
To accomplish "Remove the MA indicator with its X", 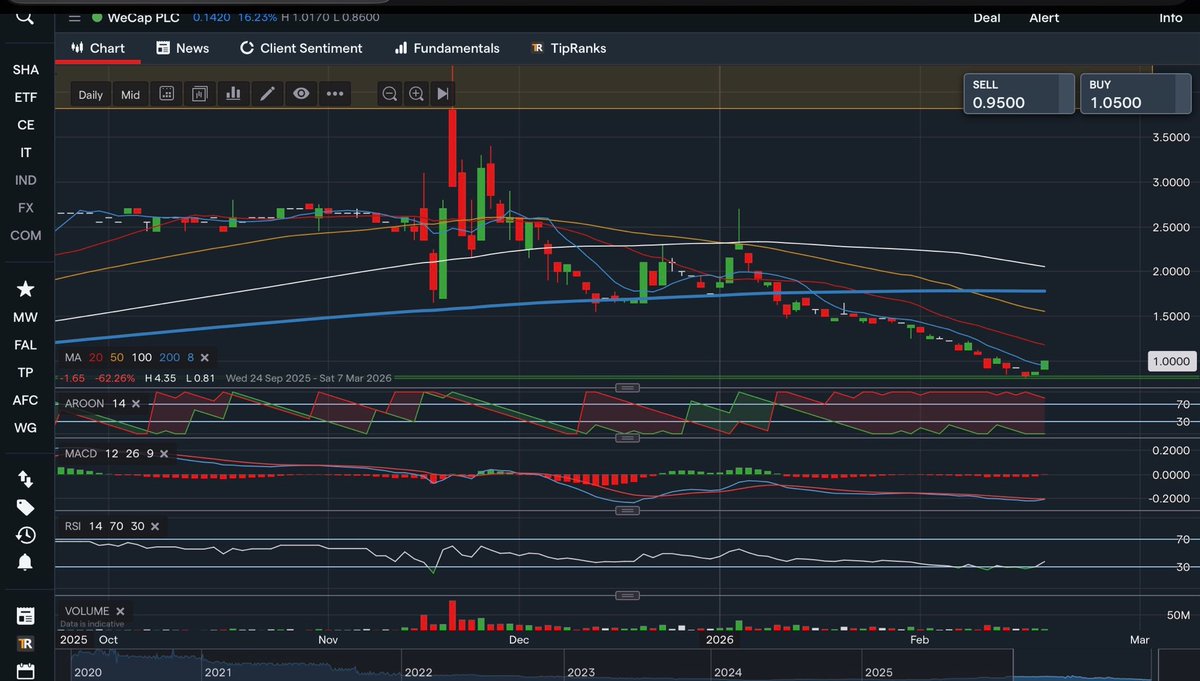I will pos(204,357).
